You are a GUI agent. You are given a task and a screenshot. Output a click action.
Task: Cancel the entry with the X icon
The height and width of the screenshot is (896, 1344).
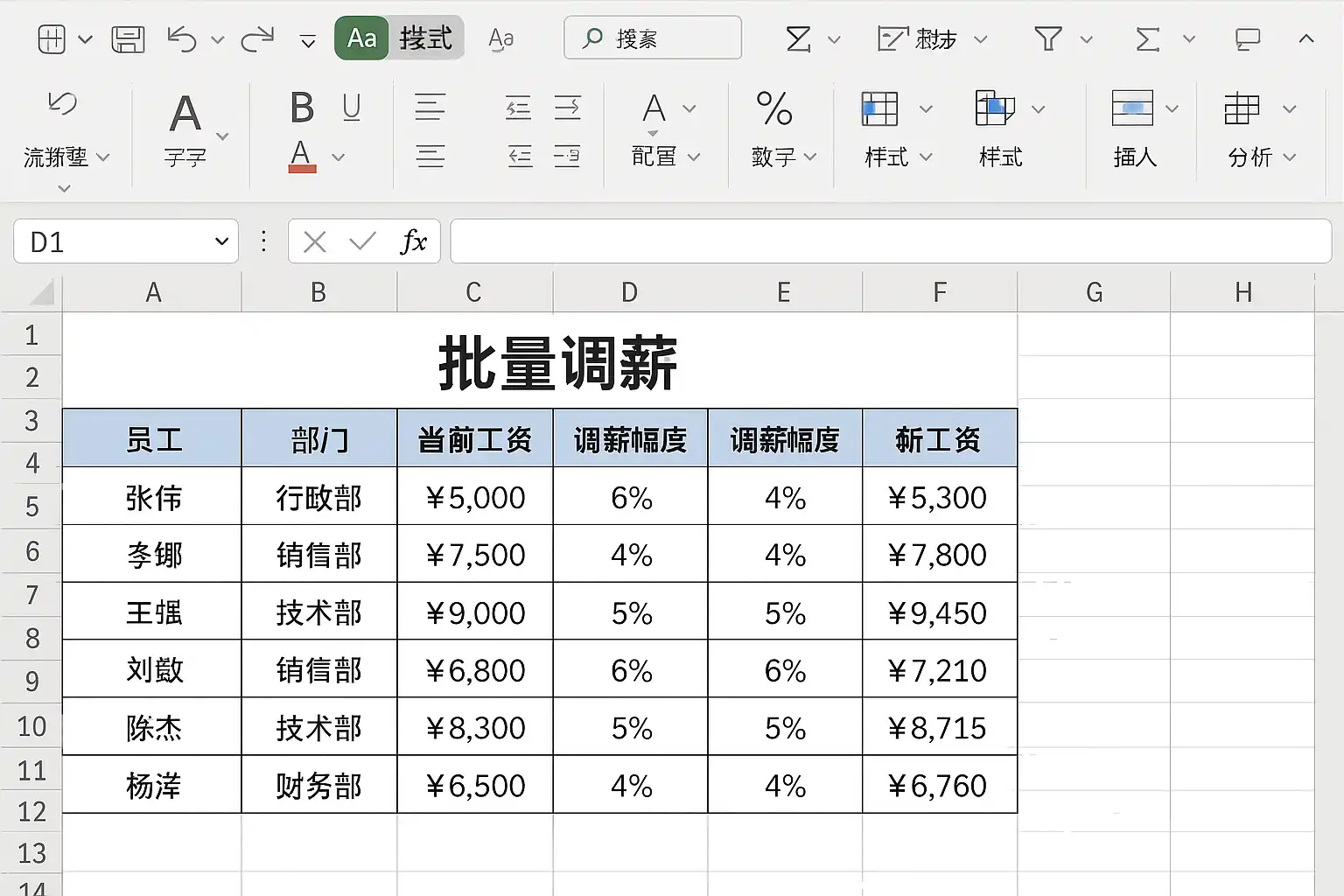(x=315, y=241)
